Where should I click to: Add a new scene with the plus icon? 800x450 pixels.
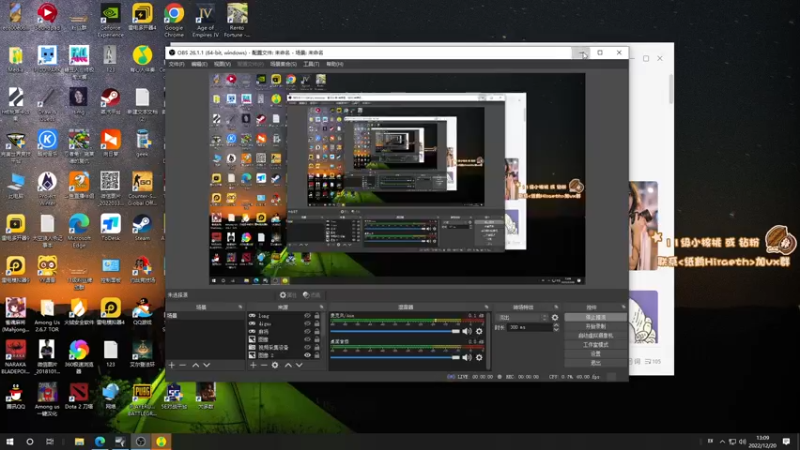click(172, 365)
